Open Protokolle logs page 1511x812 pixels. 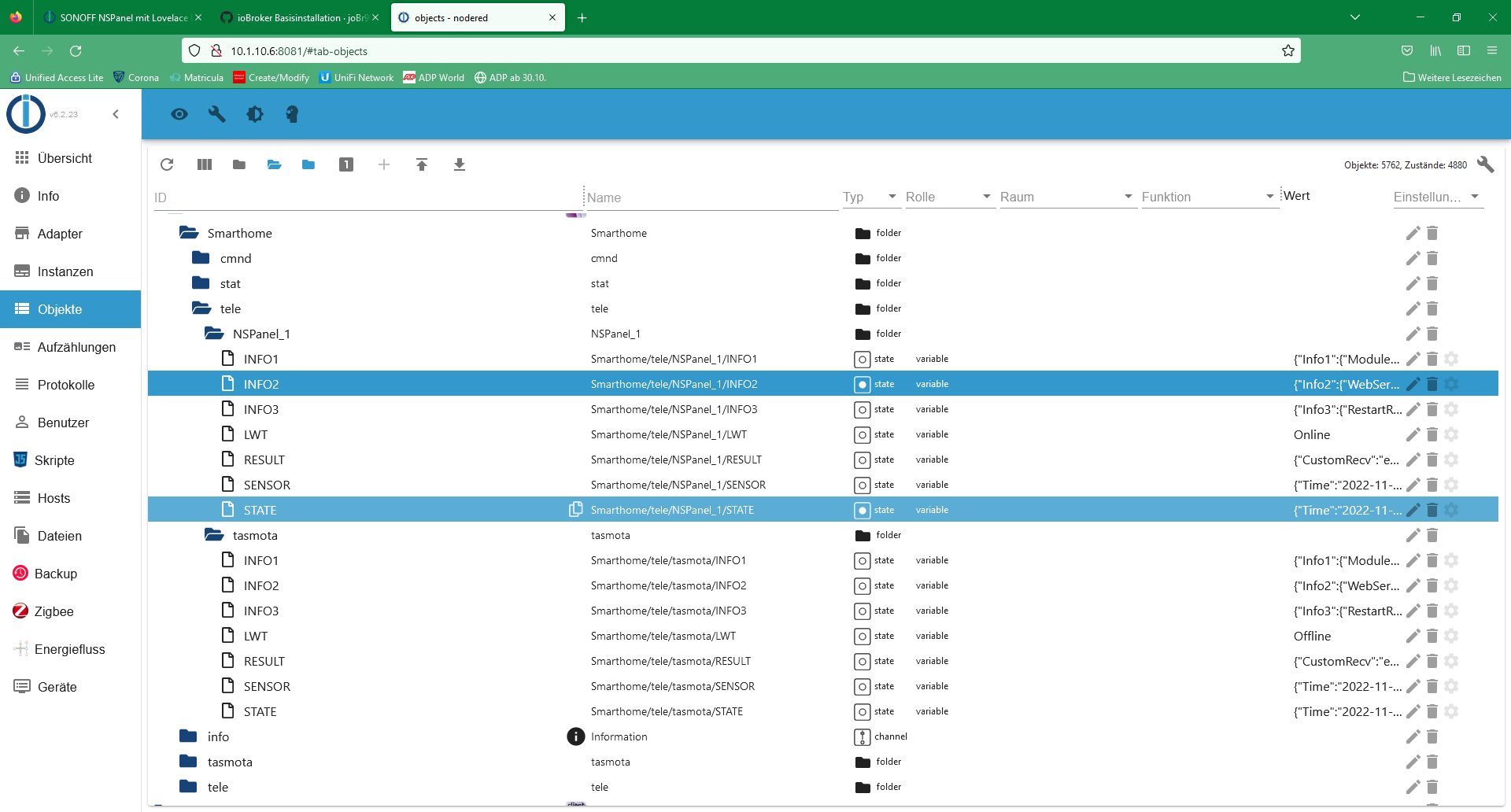pos(71,385)
